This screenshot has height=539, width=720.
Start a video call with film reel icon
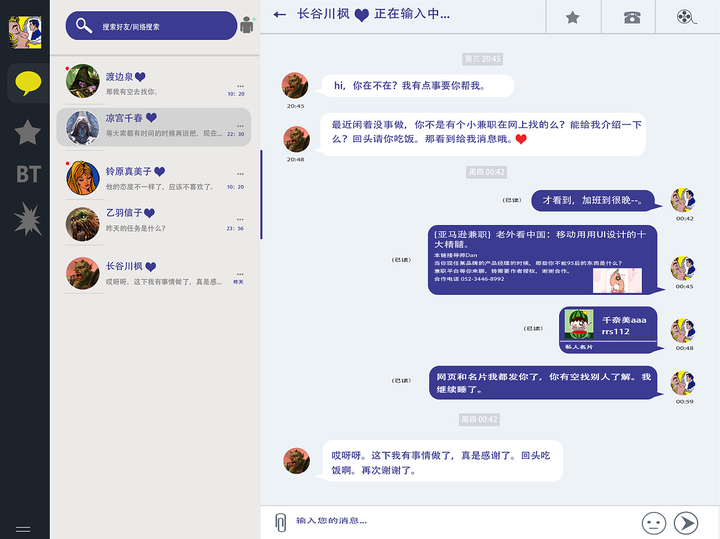(x=686, y=17)
